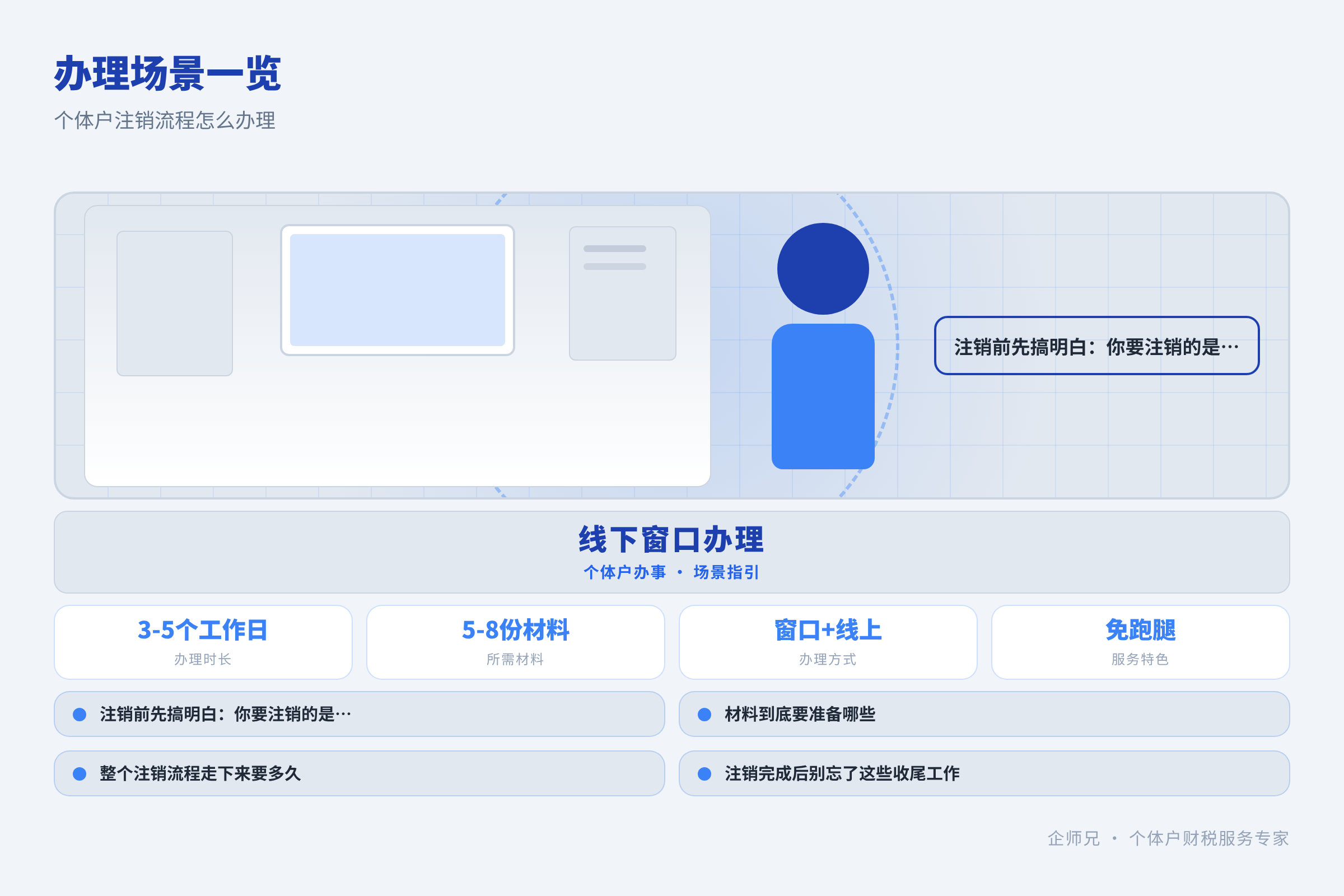Open the 3-5个工作日 办理时长 card

click(203, 642)
